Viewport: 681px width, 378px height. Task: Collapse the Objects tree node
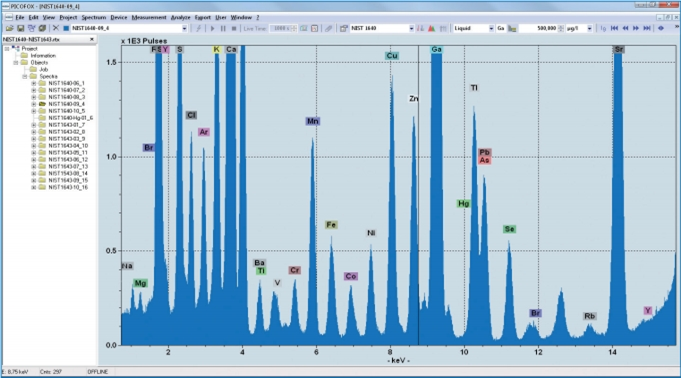click(x=16, y=63)
